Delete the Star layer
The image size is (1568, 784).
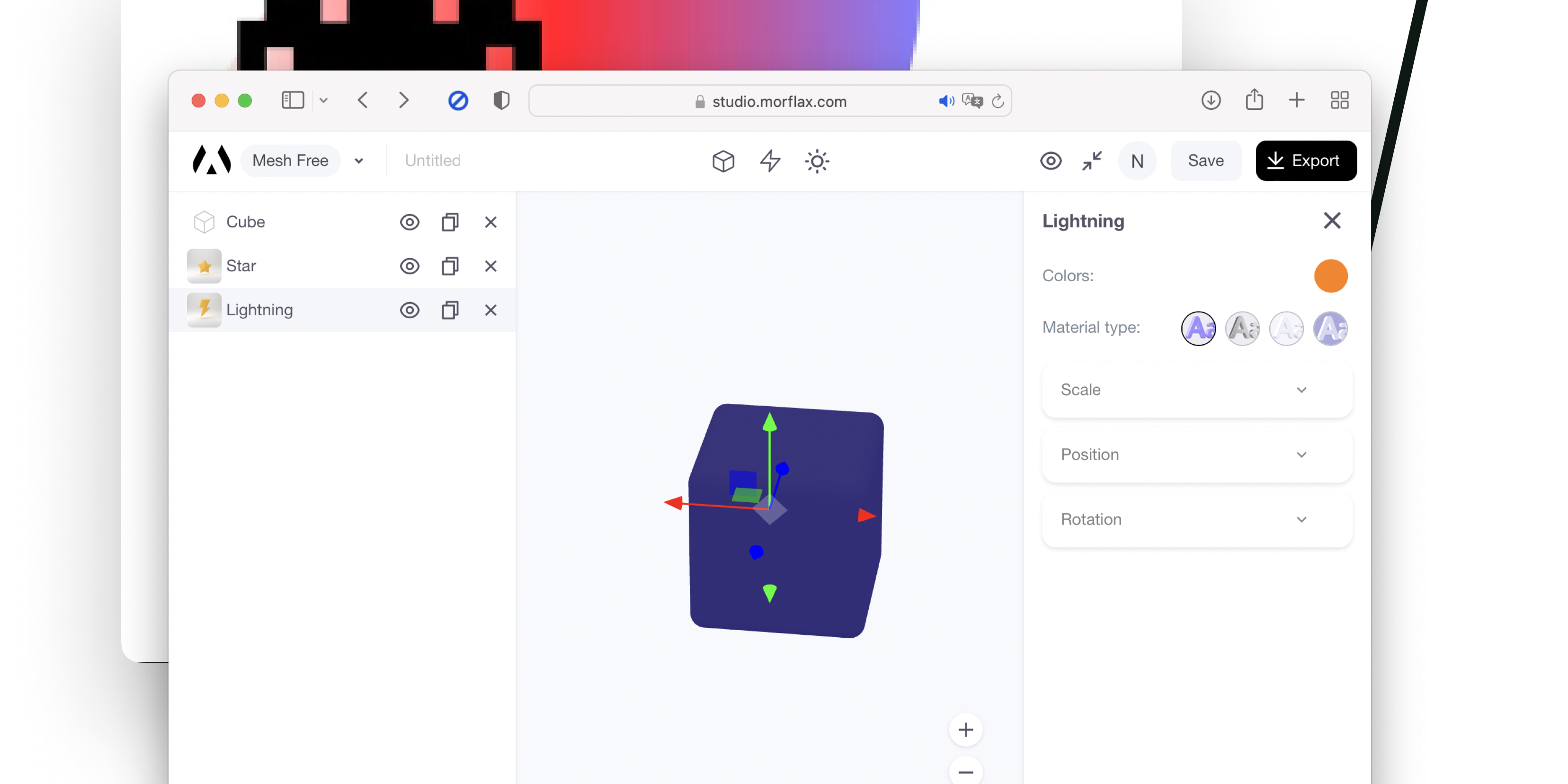point(490,266)
